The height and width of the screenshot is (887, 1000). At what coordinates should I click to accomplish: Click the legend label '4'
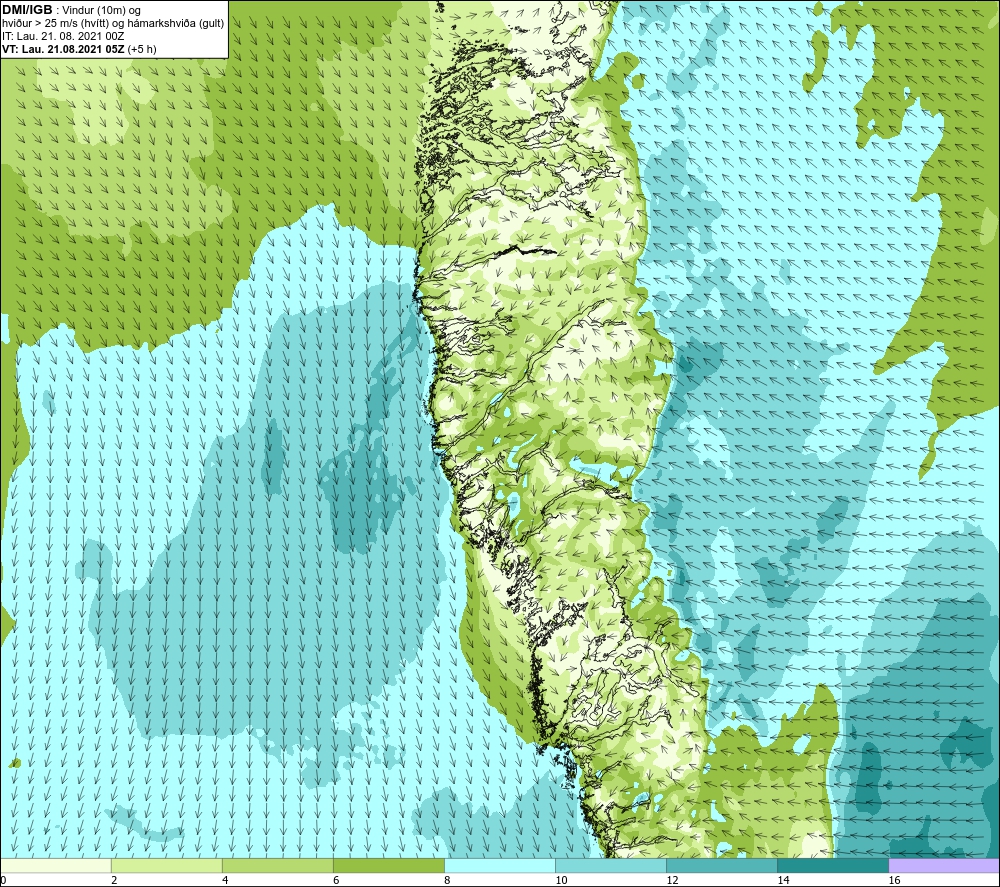(225, 880)
